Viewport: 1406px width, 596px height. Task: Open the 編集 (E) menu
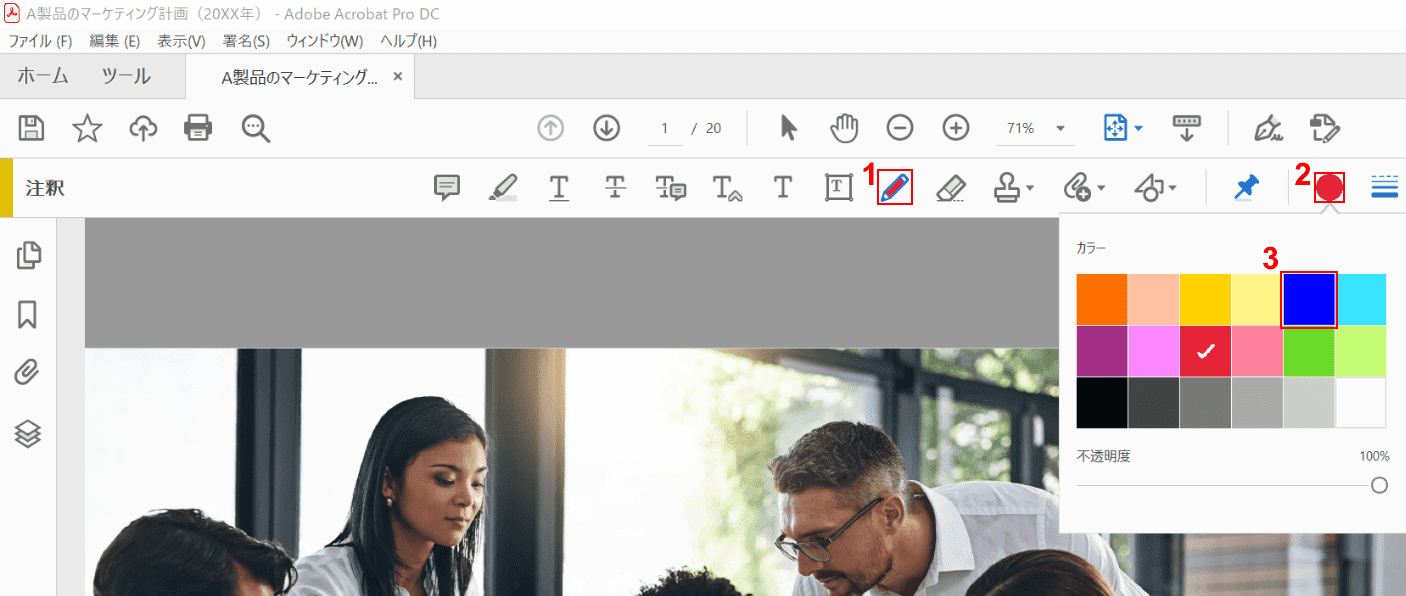pos(115,41)
